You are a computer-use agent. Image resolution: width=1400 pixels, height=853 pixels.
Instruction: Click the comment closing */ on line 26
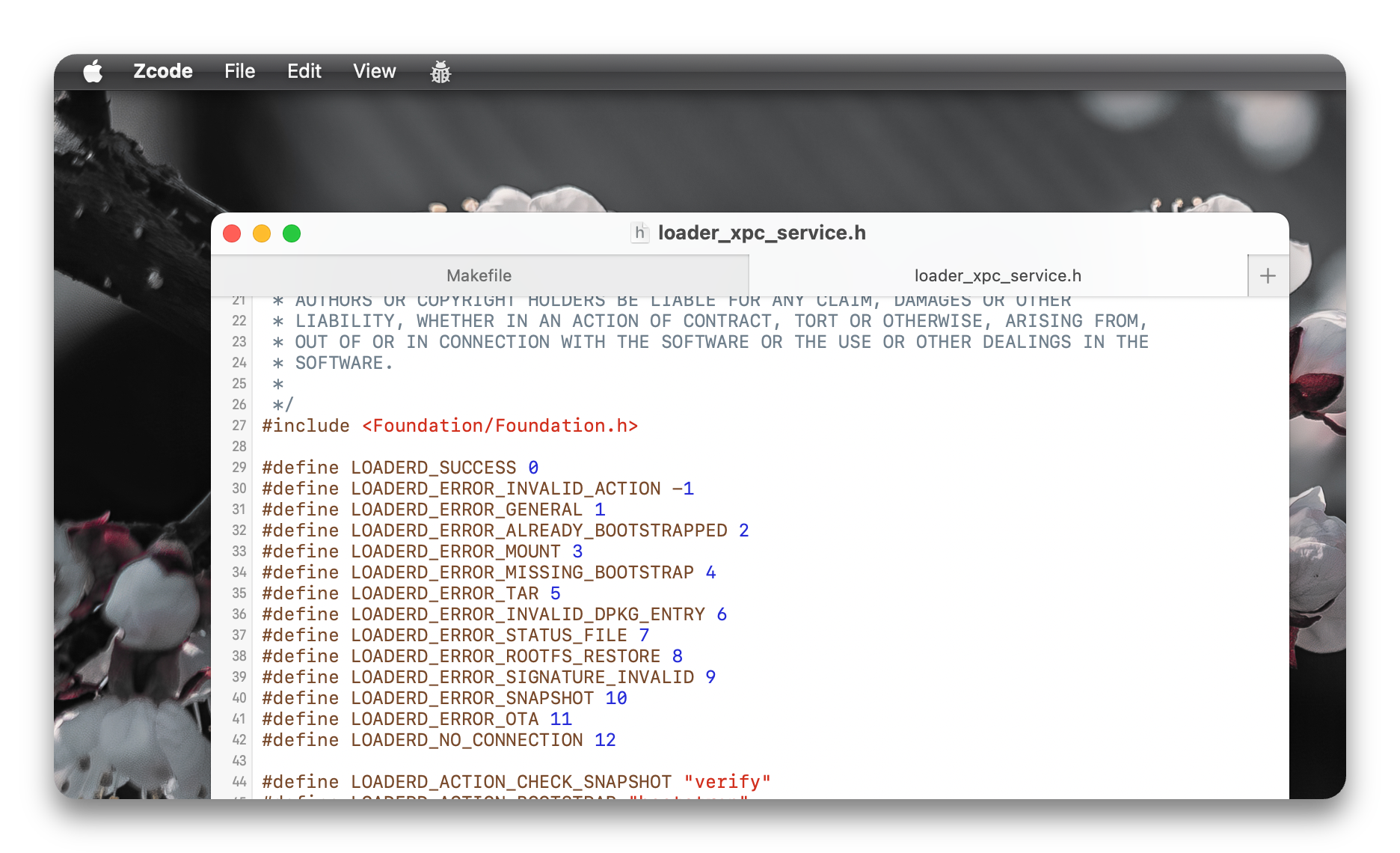[x=283, y=405]
